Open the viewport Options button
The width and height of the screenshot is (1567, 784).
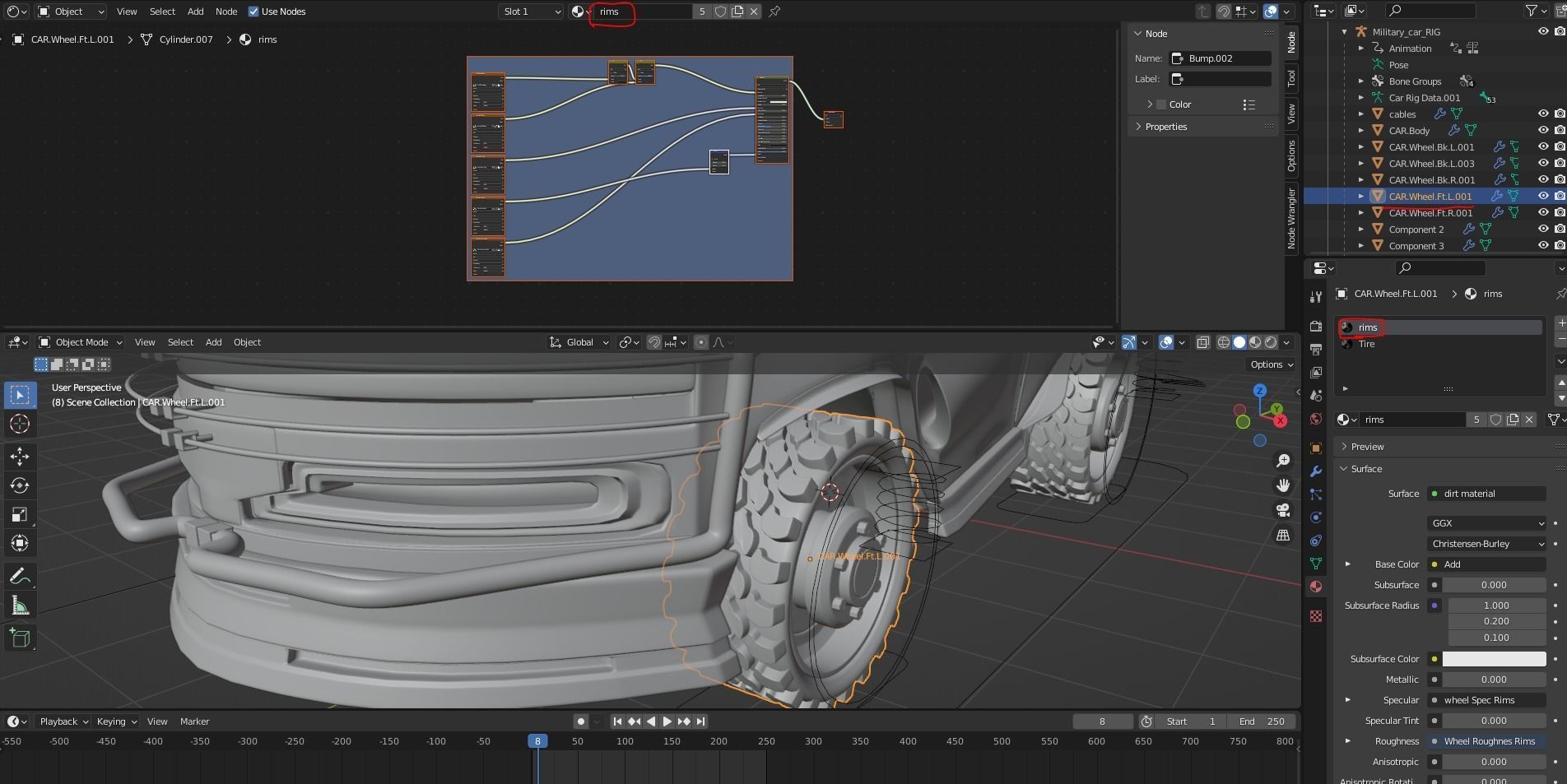coord(1272,364)
